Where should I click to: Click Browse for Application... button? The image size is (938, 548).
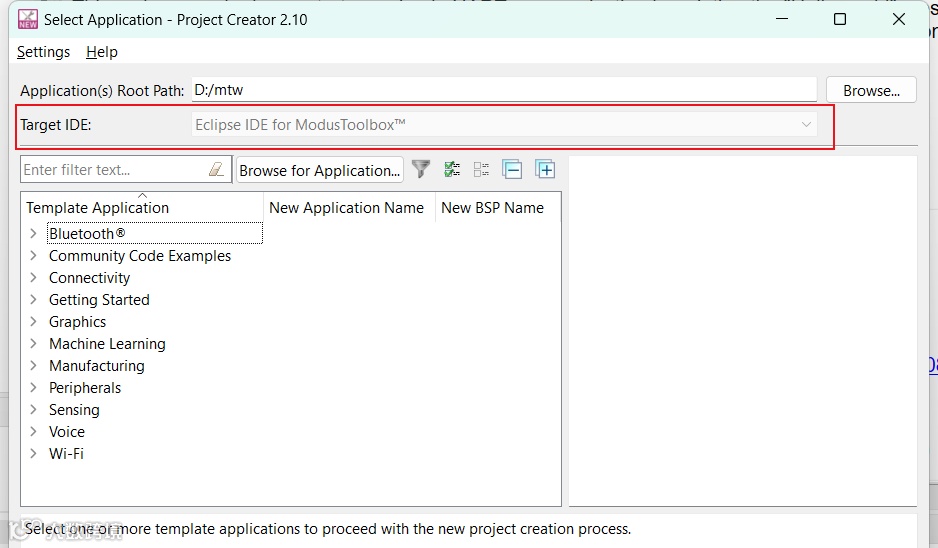(x=319, y=170)
